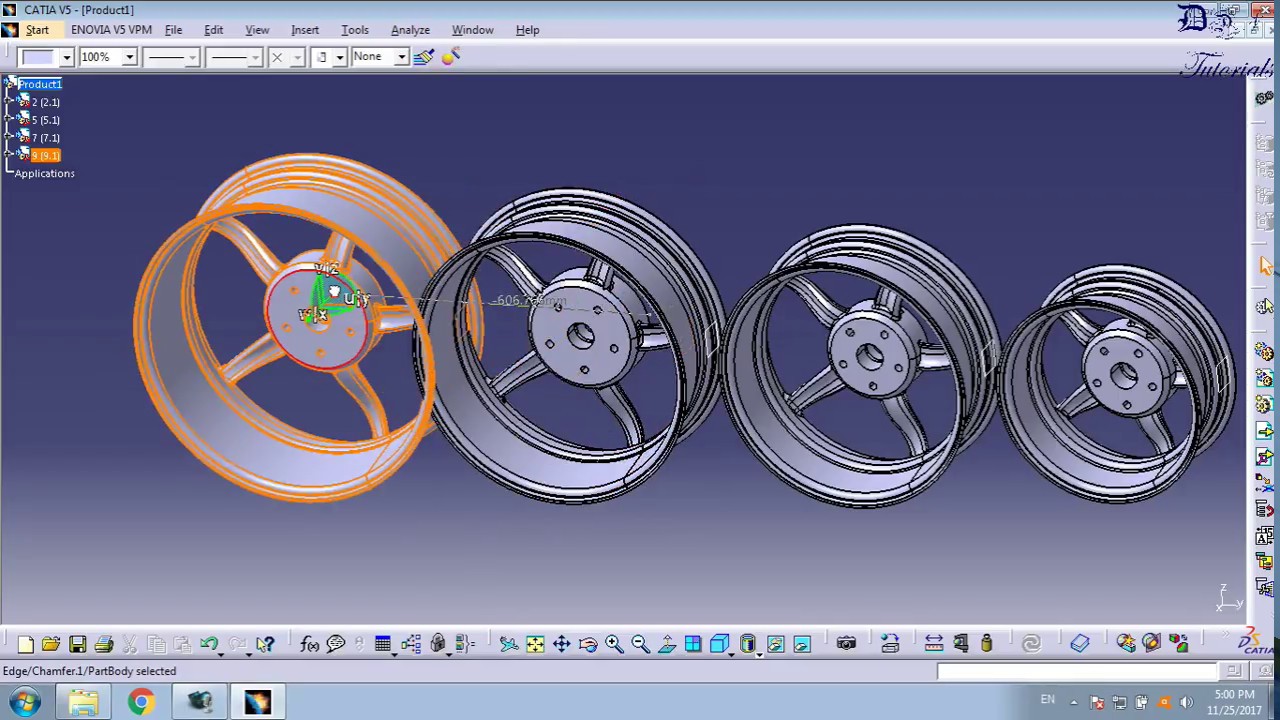Click the isometric view cube icon
The width and height of the screenshot is (1280, 720).
pos(719,644)
